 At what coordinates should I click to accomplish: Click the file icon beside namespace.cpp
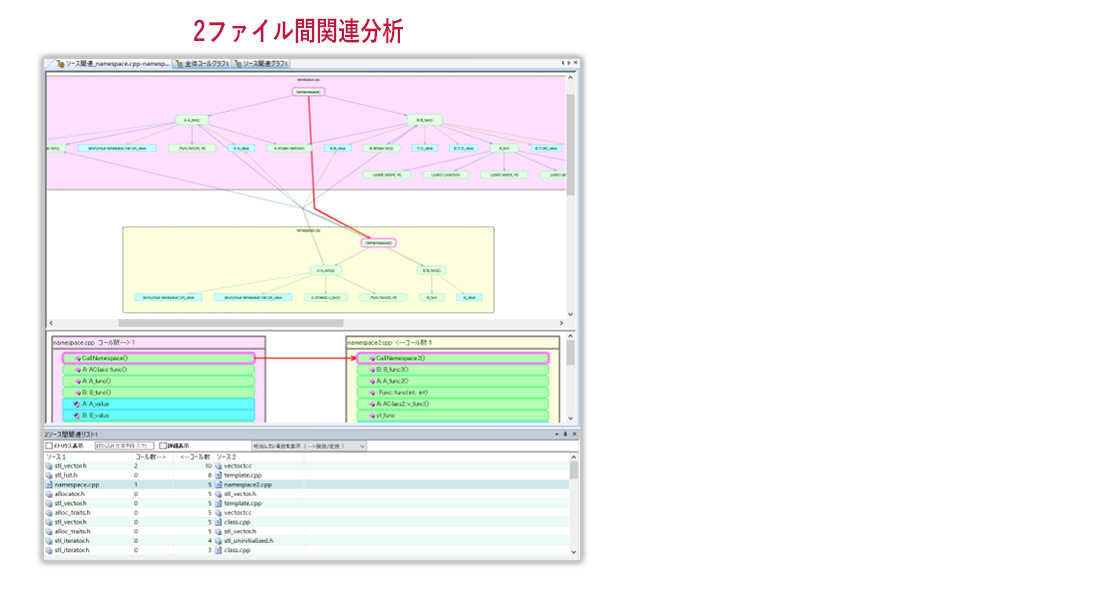(49, 485)
